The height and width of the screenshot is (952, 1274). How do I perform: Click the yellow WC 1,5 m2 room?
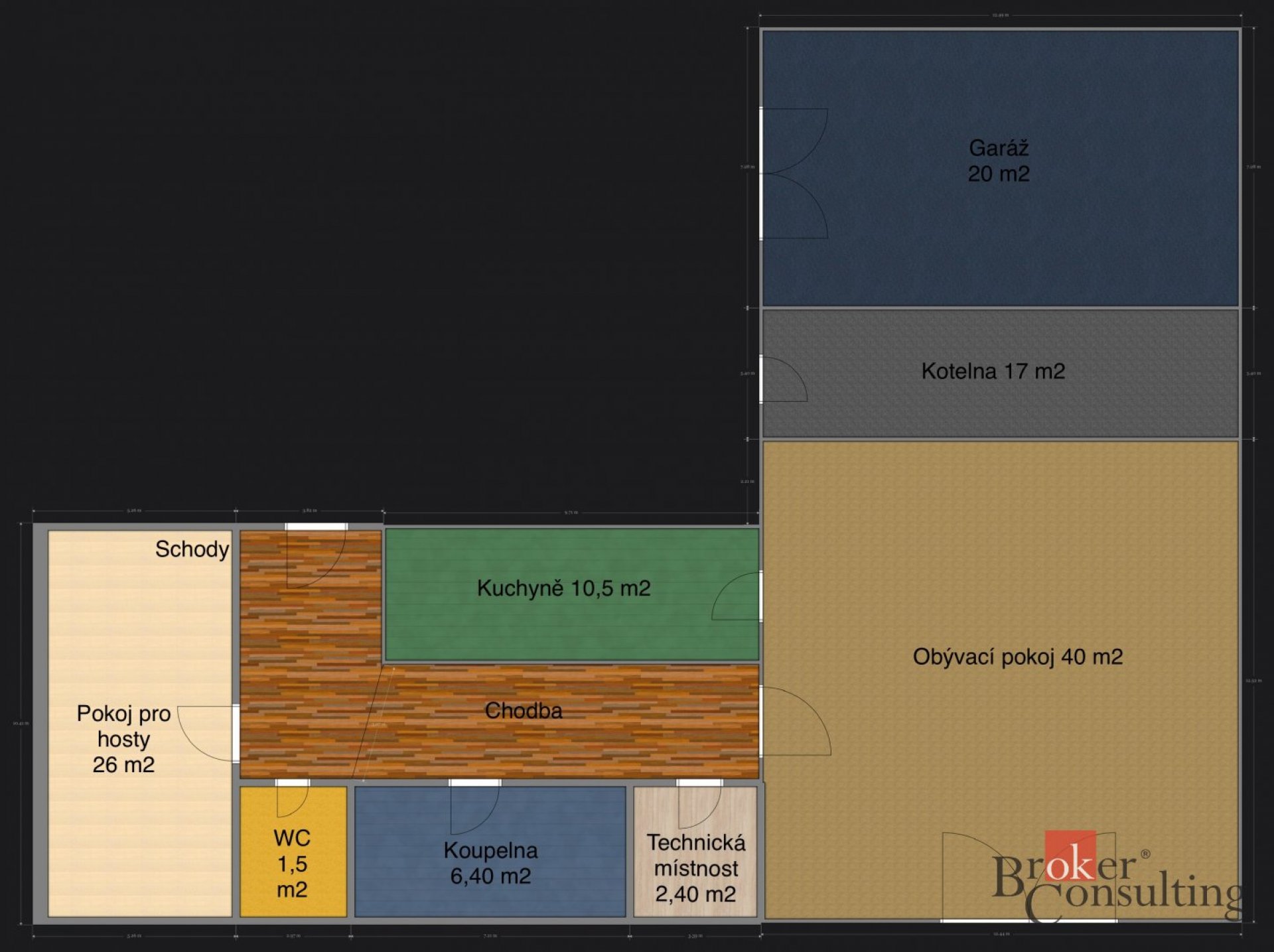292,863
